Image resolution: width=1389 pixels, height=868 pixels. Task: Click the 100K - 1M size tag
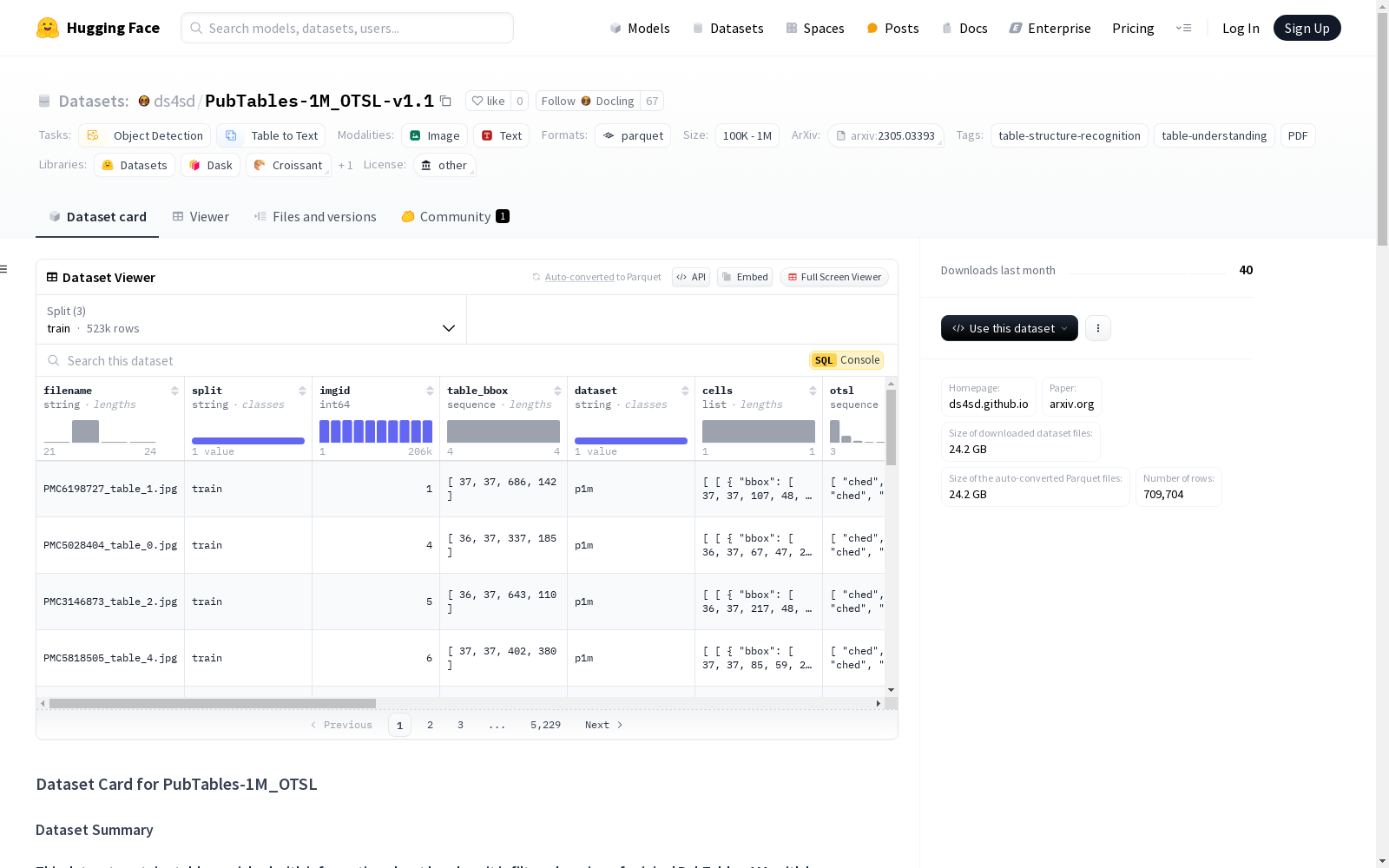(x=747, y=135)
